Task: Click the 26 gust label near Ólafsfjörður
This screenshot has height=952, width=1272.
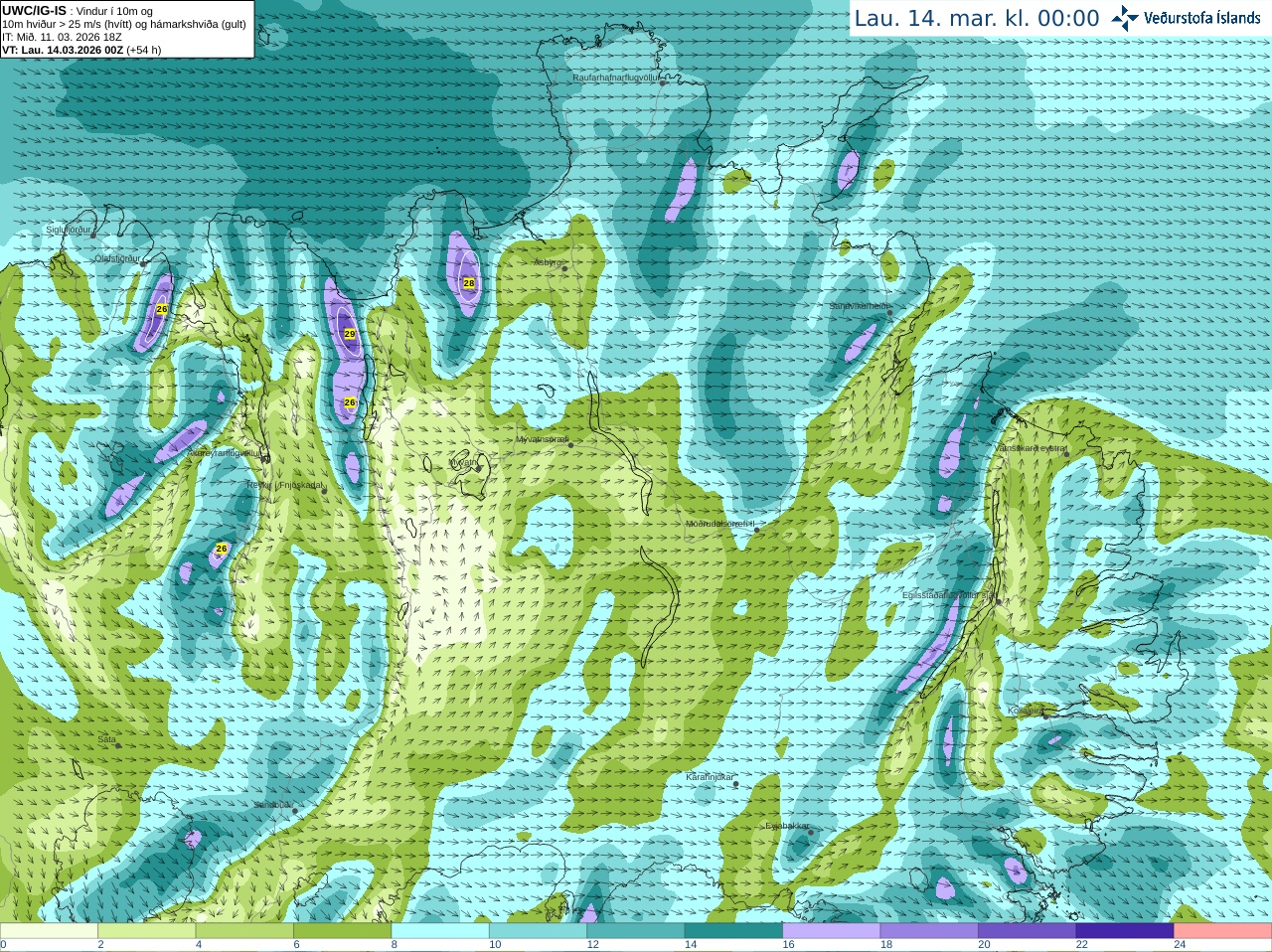Action: 162,309
